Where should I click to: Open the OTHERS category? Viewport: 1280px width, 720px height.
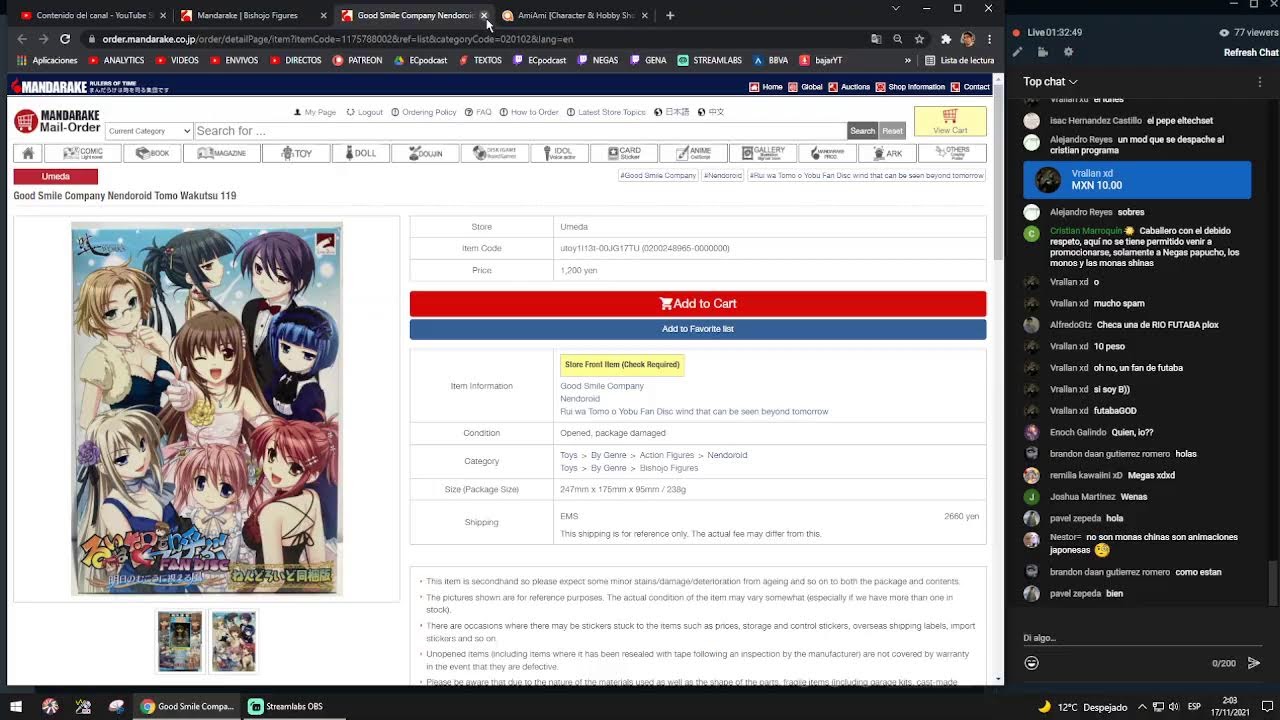pos(951,153)
